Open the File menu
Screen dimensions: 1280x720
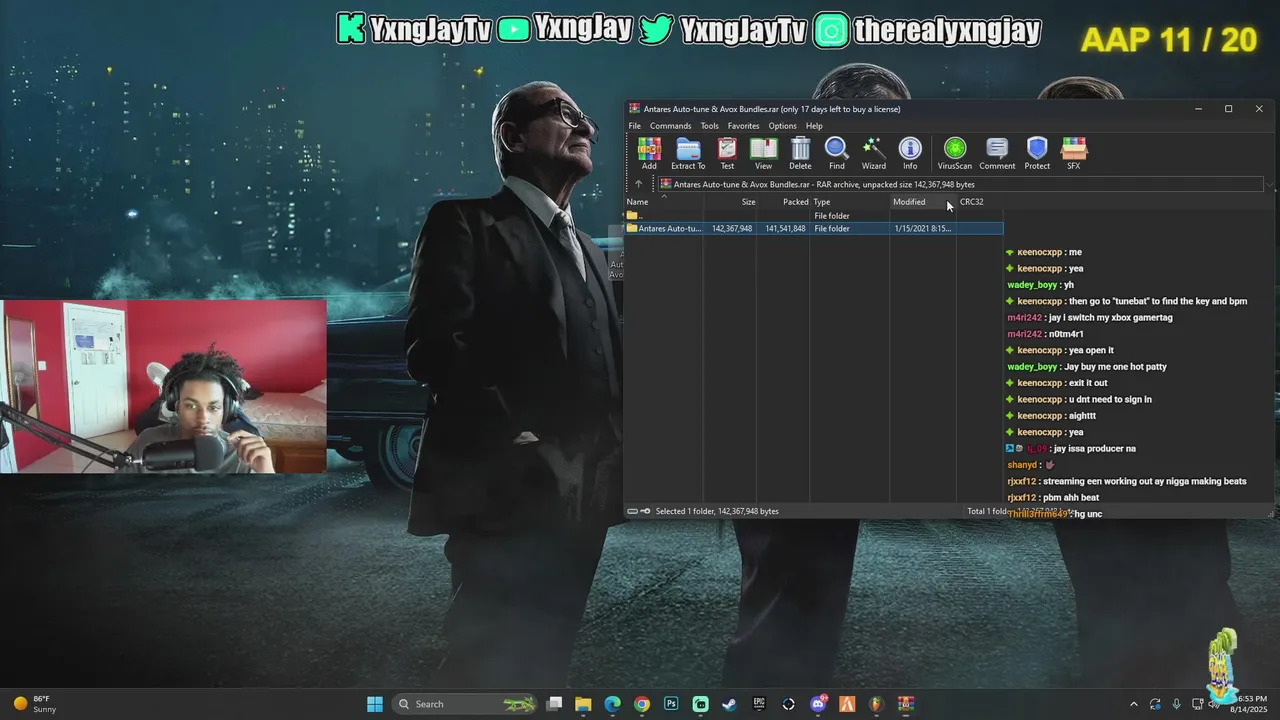pyautogui.click(x=634, y=126)
